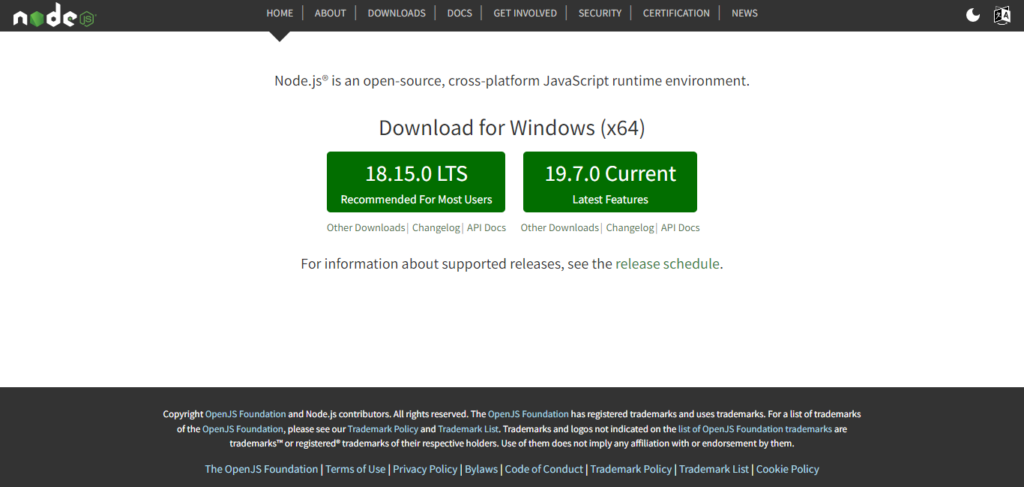This screenshot has width=1024, height=487.
Task: Open the ABOUT menu item
Action: click(x=330, y=13)
